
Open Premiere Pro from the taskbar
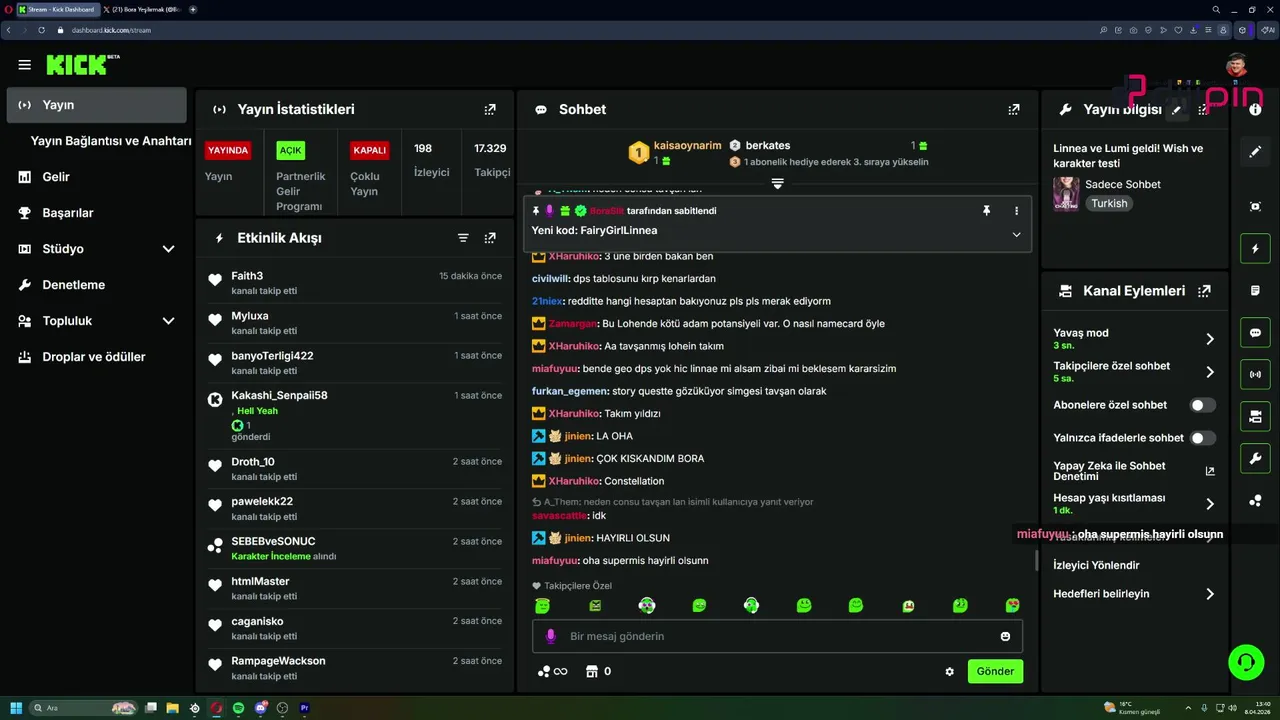coord(305,708)
